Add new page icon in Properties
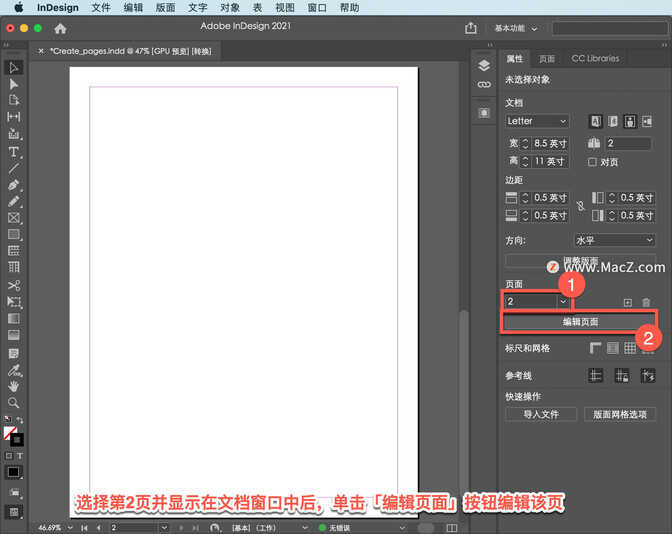This screenshot has width=672, height=534. (x=627, y=303)
